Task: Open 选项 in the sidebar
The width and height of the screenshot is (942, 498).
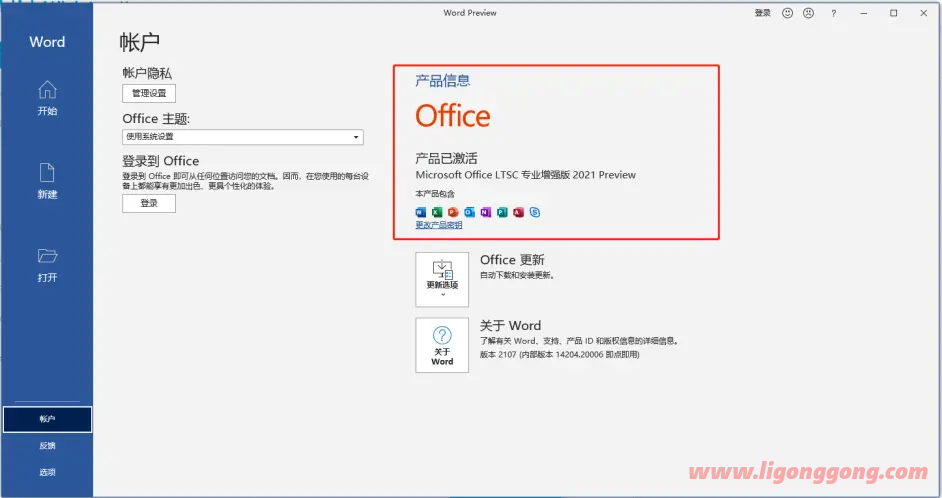Action: 47,472
